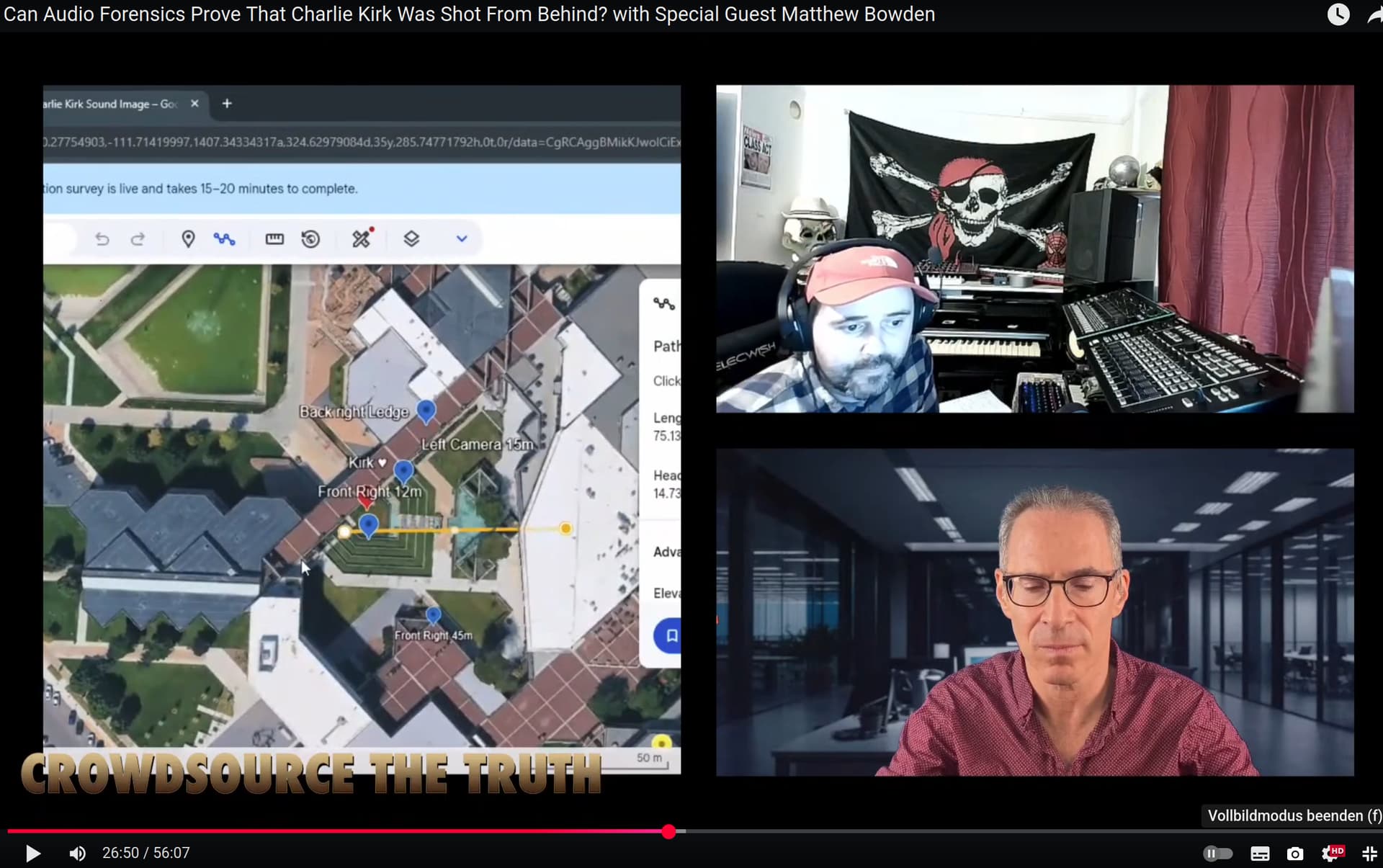Click the Share arrow icon
The height and width of the screenshot is (868, 1383).
(x=1374, y=16)
